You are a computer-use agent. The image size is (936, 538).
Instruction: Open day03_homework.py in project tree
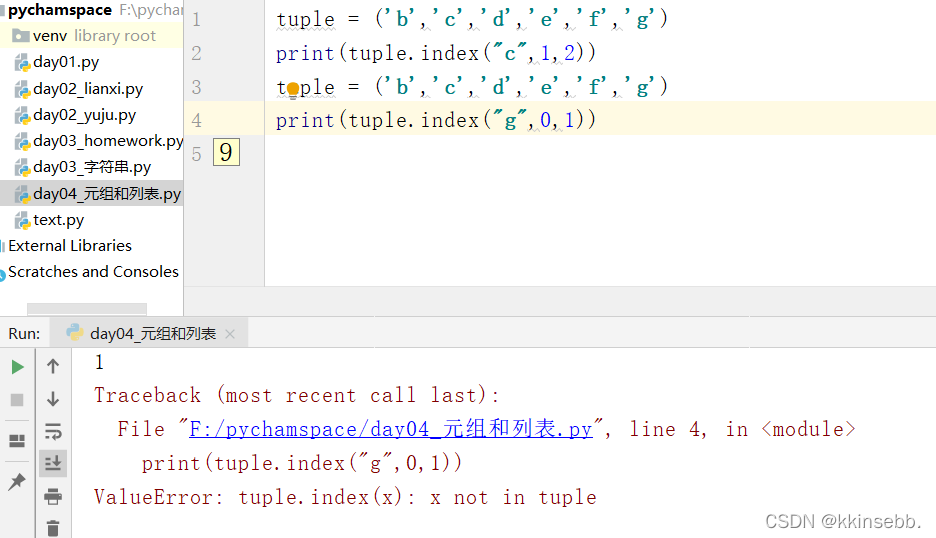[107, 141]
